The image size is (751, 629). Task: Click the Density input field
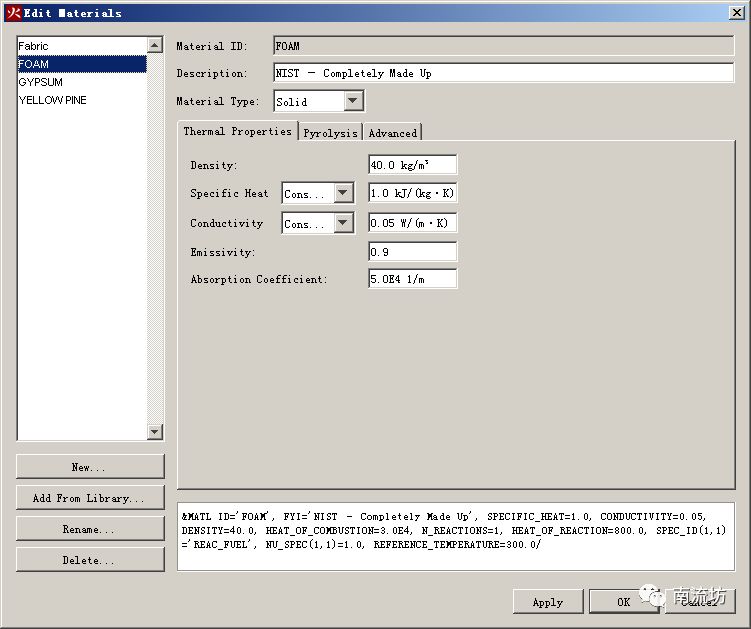pyautogui.click(x=412, y=165)
